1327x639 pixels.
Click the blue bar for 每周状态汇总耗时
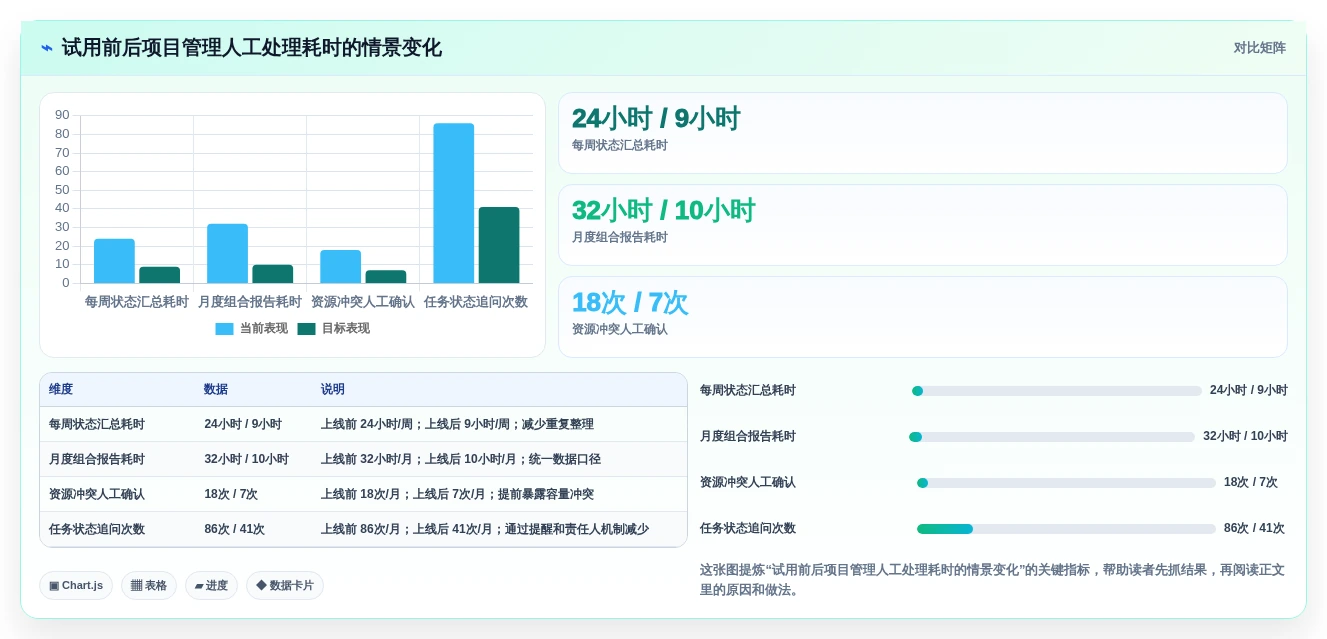(114, 261)
